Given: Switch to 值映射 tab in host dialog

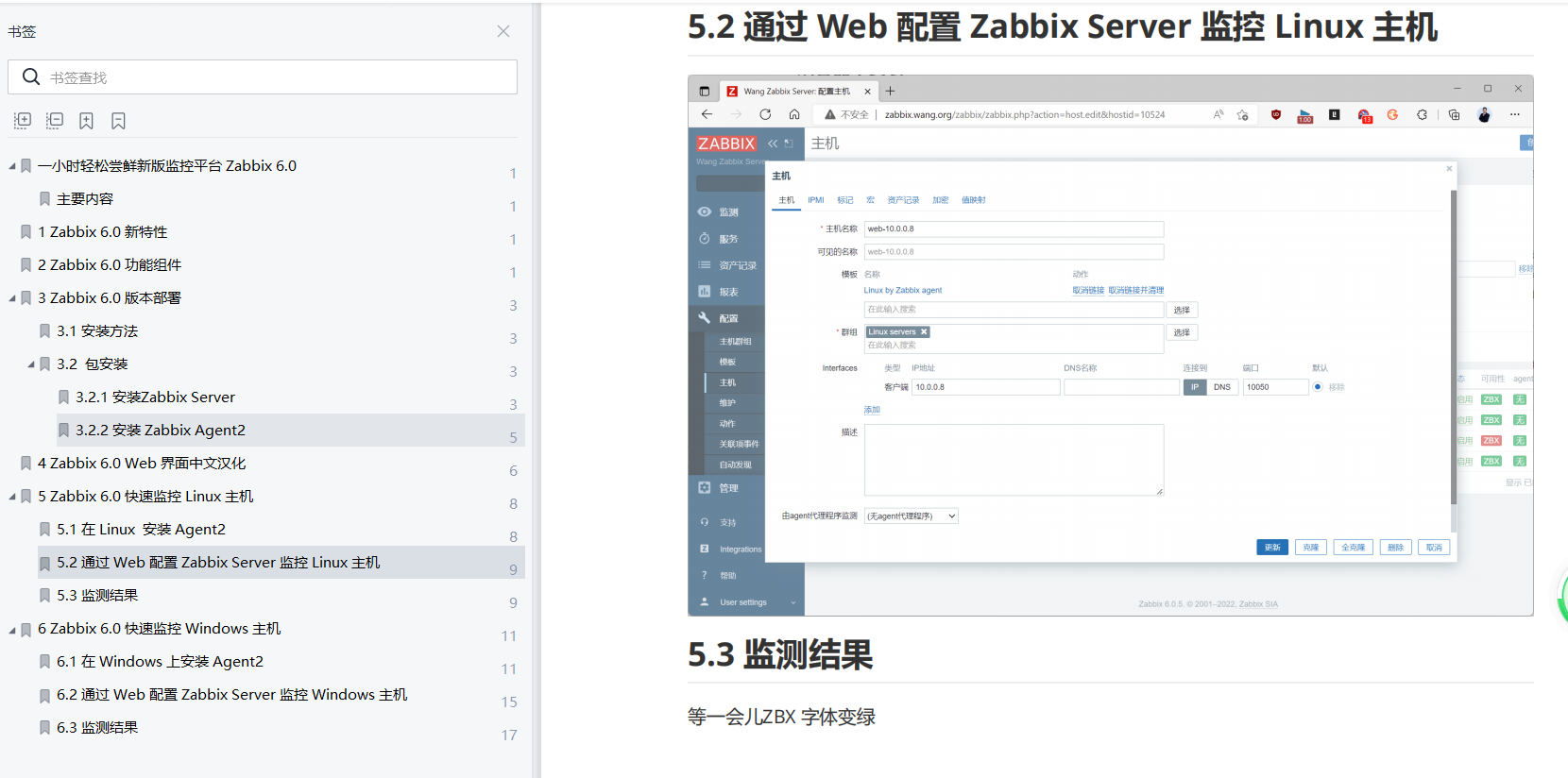Looking at the screenshot, I should (x=974, y=200).
